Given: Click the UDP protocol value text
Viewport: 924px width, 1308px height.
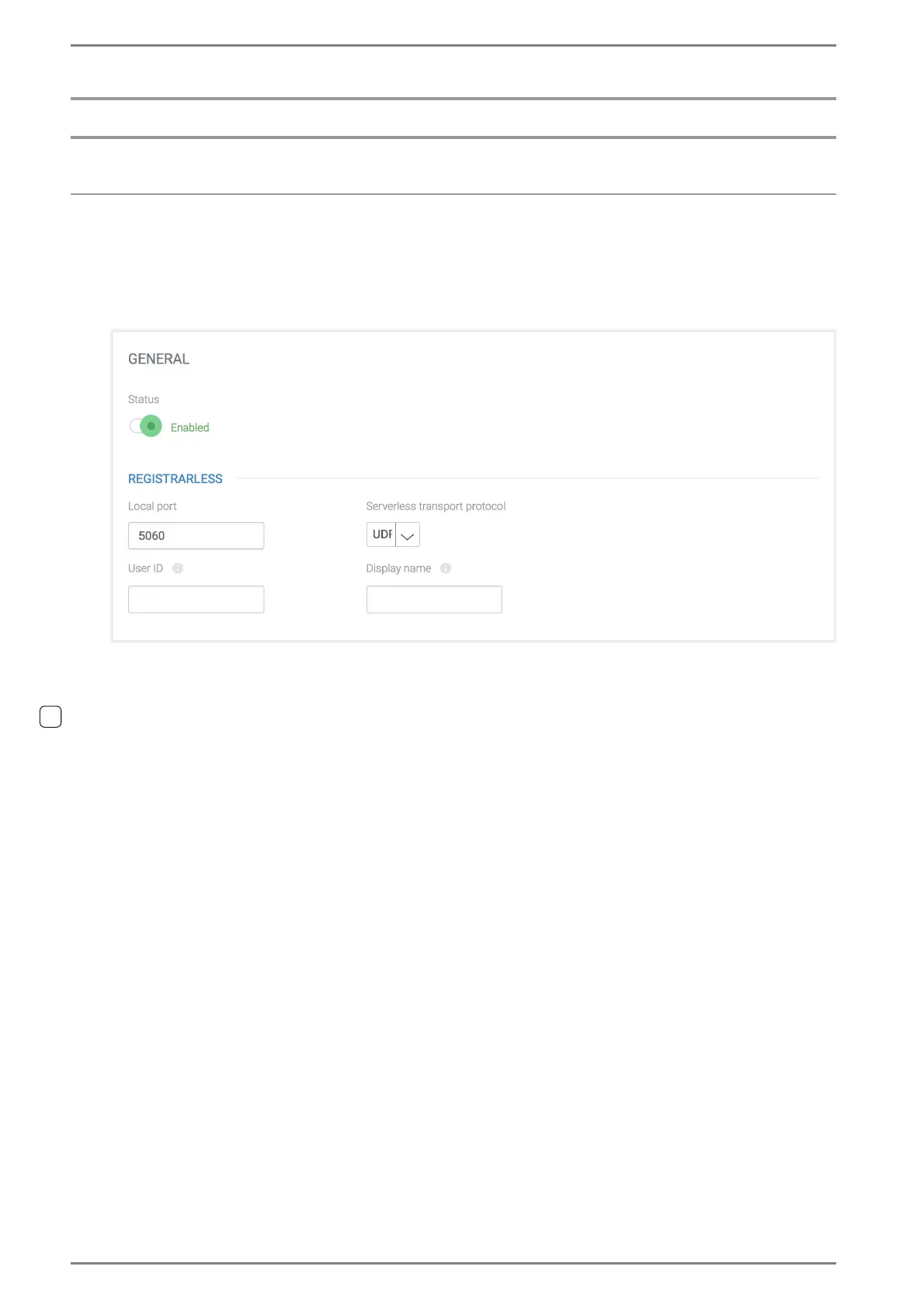Looking at the screenshot, I should pyautogui.click(x=382, y=534).
